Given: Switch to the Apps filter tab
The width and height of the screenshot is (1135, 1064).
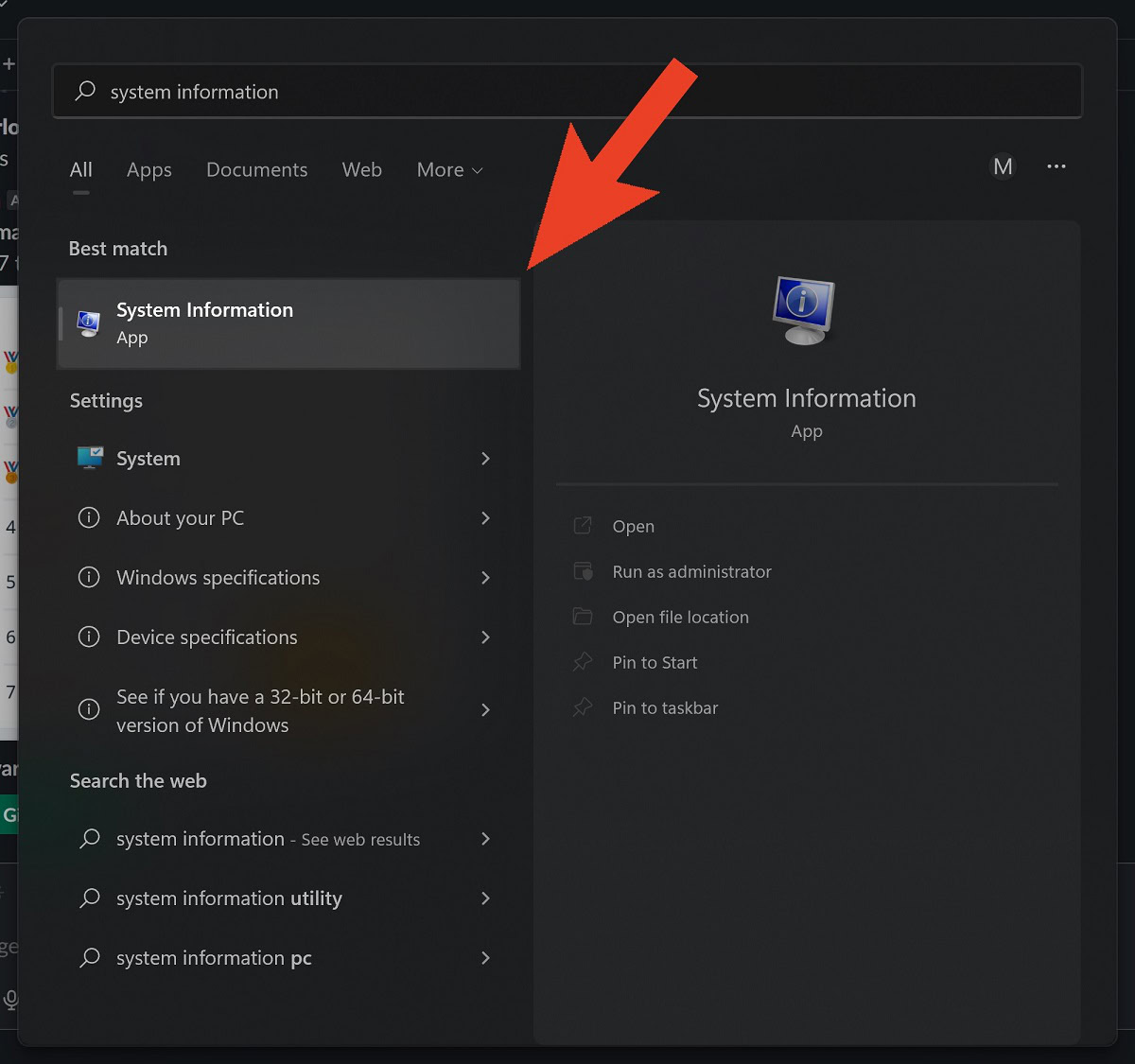Looking at the screenshot, I should coord(149,170).
